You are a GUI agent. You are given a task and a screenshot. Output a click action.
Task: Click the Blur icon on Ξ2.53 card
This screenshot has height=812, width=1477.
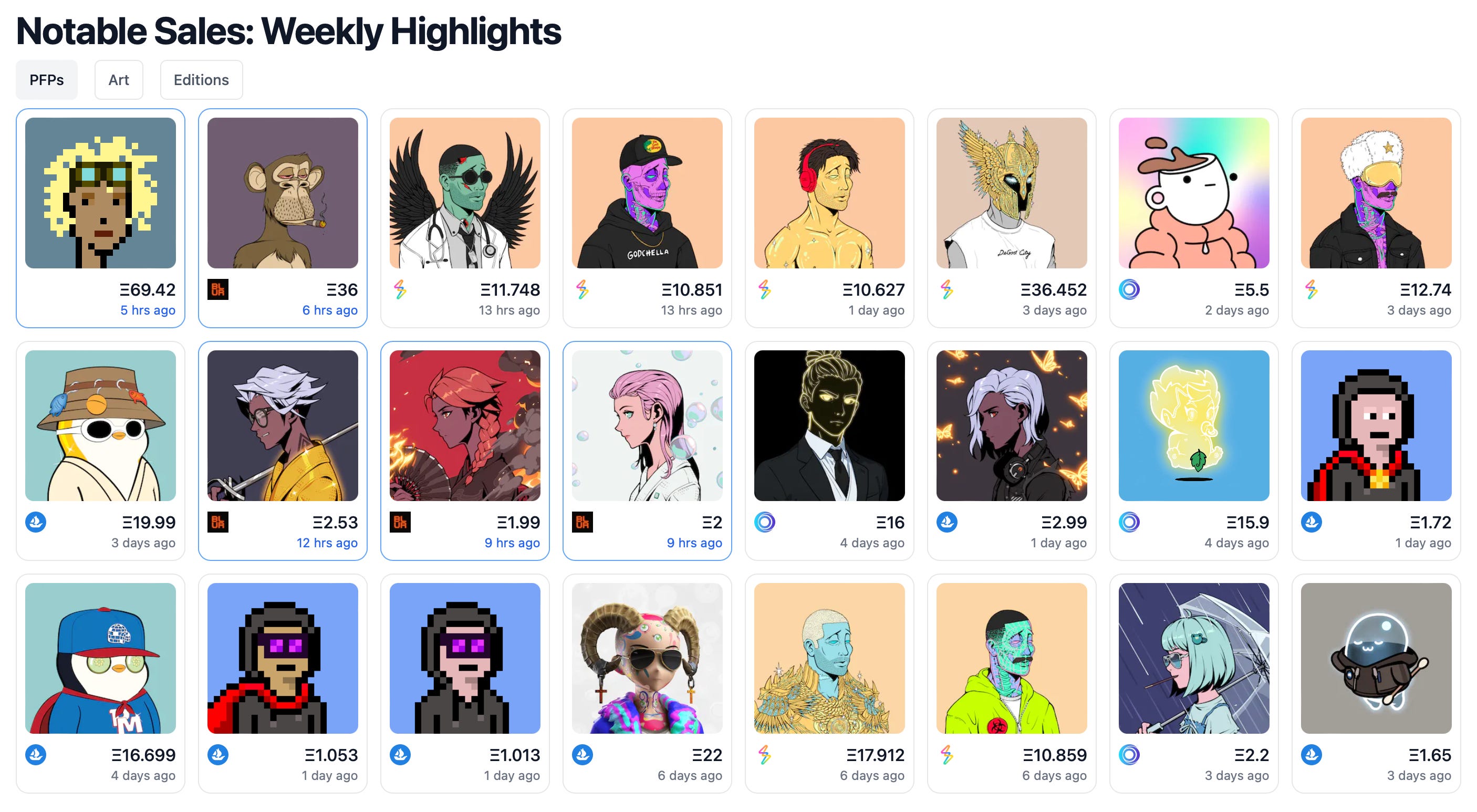pos(218,523)
